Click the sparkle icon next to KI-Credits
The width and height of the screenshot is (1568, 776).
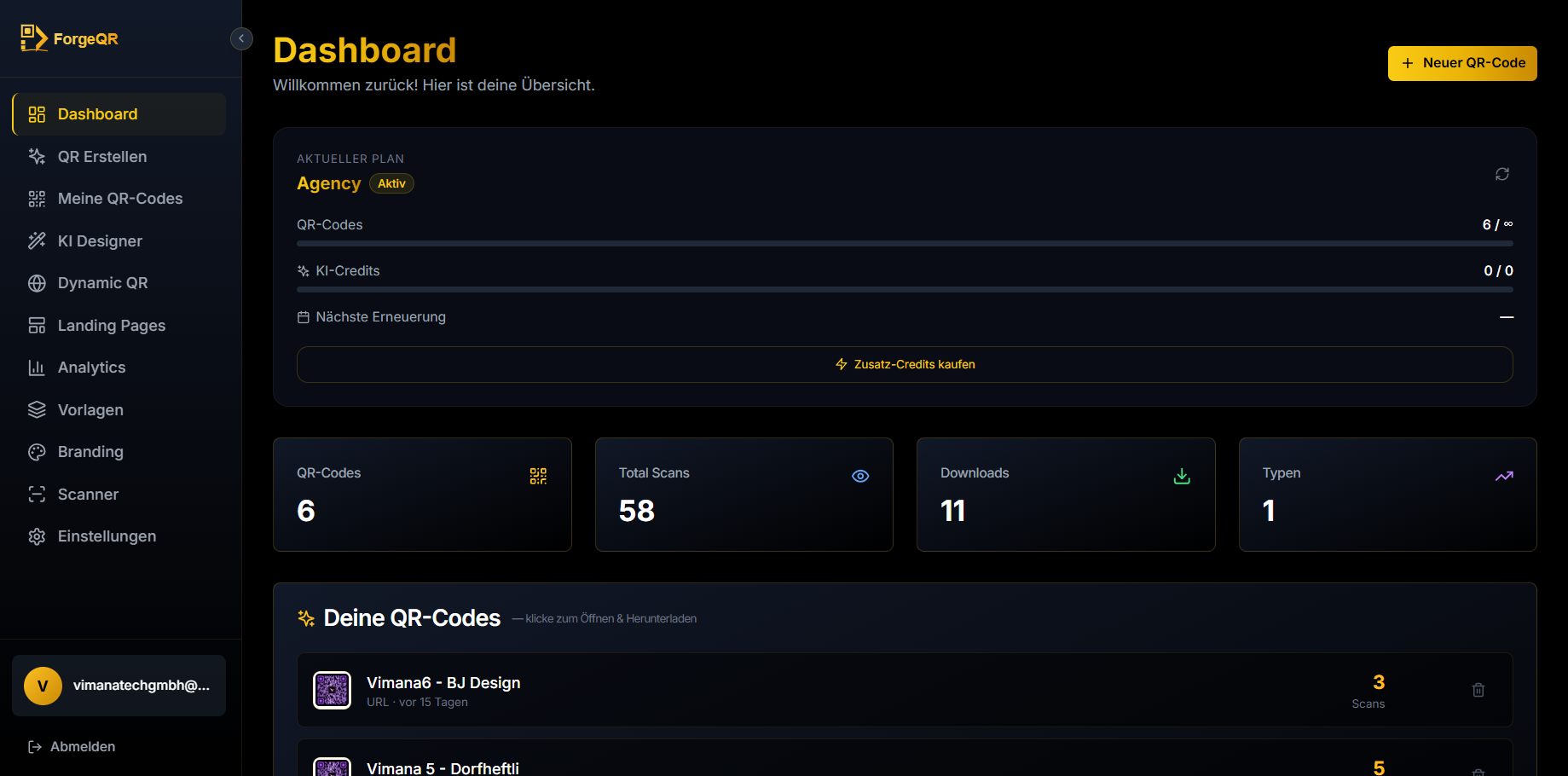303,271
